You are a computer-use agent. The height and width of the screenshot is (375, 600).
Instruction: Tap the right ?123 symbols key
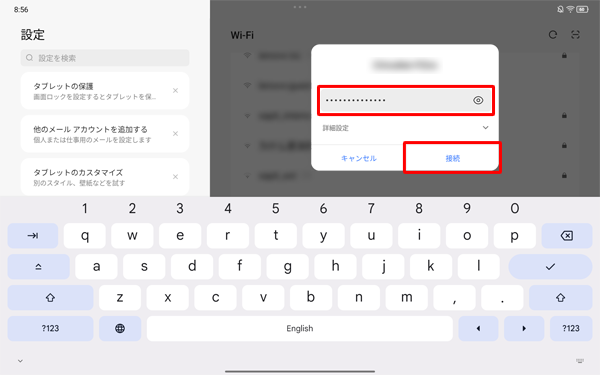pyautogui.click(x=571, y=328)
